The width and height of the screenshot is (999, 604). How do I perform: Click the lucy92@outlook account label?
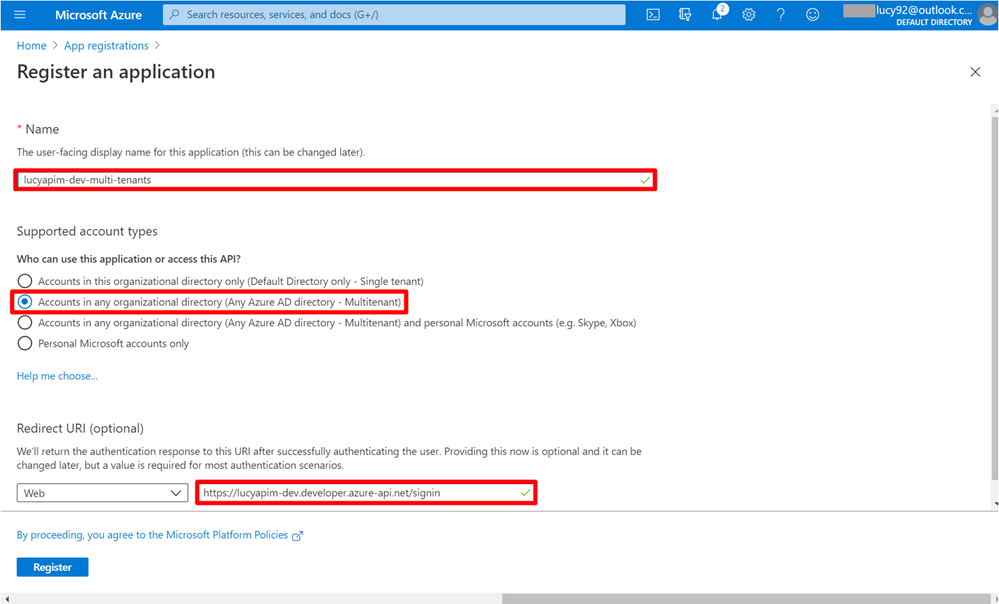(924, 10)
